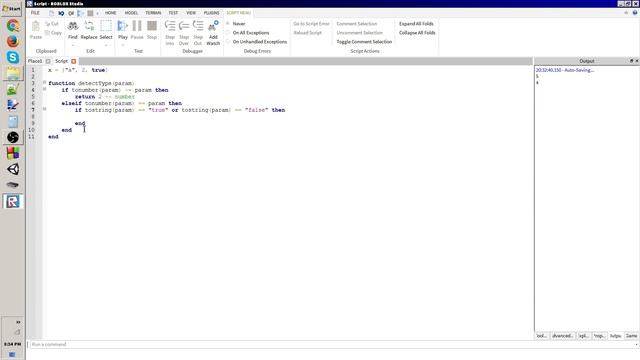Select the Never debug errors option
This screenshot has height=360, width=640.
pyautogui.click(x=236, y=24)
